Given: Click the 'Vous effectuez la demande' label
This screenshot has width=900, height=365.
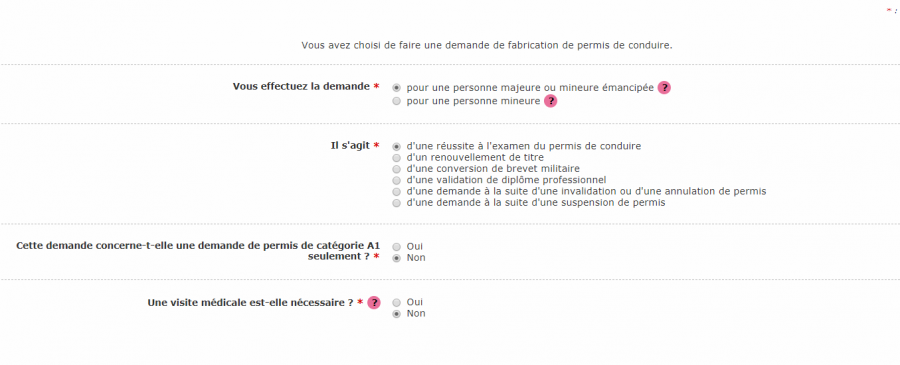Looking at the screenshot, I should point(301,86).
